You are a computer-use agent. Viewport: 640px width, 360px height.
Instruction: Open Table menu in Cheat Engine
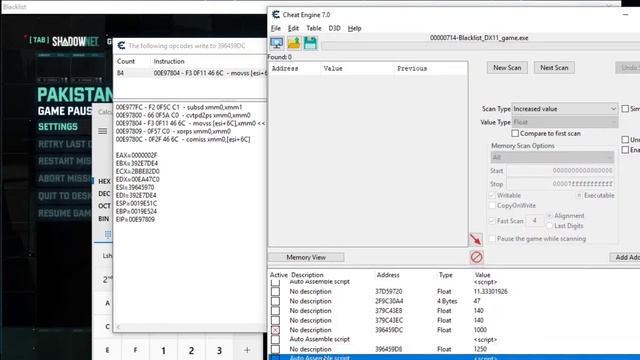tap(313, 28)
